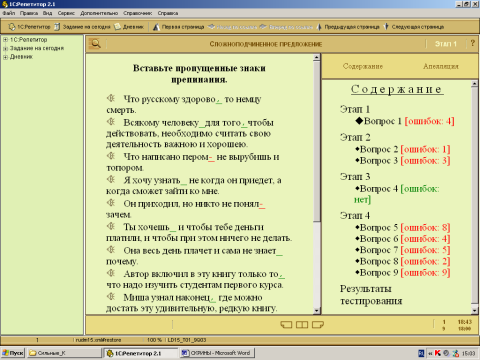Click Назад по ссылке in the toolbar

tap(233, 27)
